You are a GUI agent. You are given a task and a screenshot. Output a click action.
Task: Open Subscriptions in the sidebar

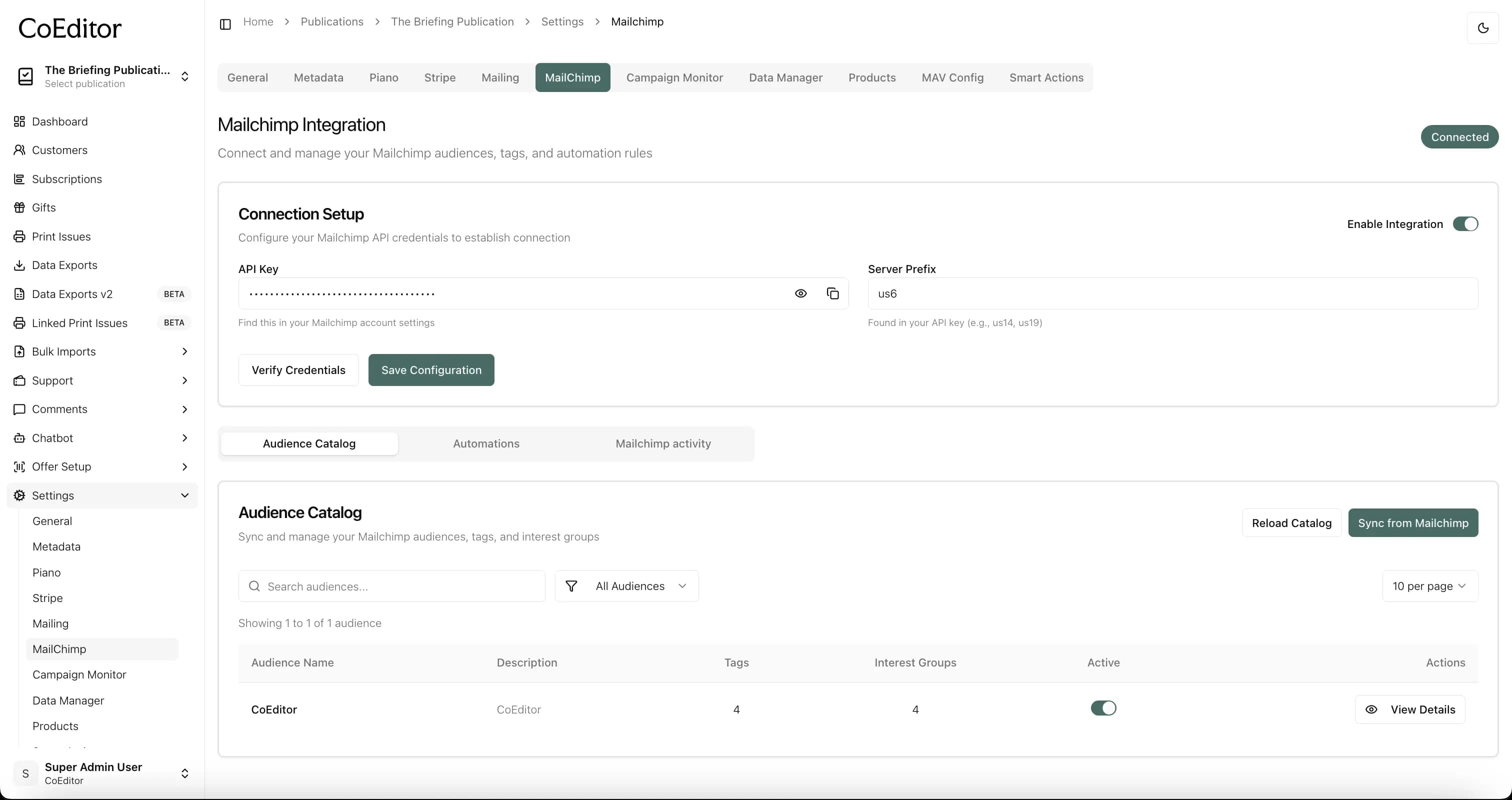[66, 179]
